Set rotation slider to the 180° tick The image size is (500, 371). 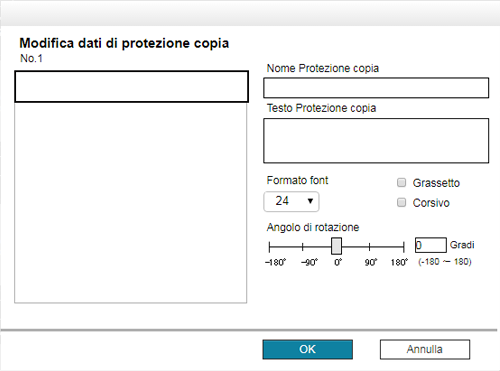[x=404, y=247]
